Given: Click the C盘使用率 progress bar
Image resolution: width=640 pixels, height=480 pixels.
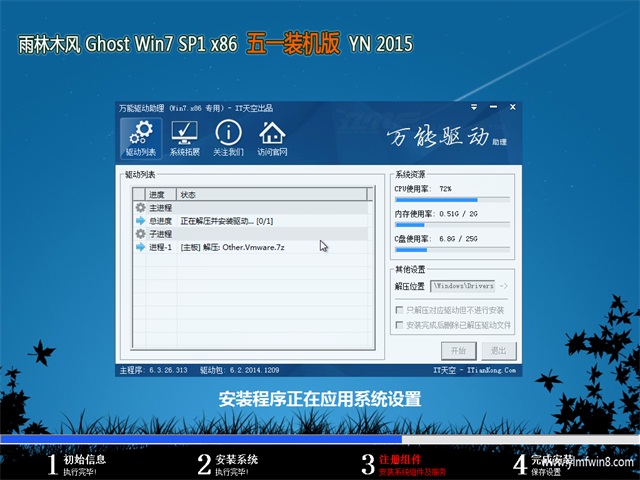Looking at the screenshot, I should (x=452, y=250).
